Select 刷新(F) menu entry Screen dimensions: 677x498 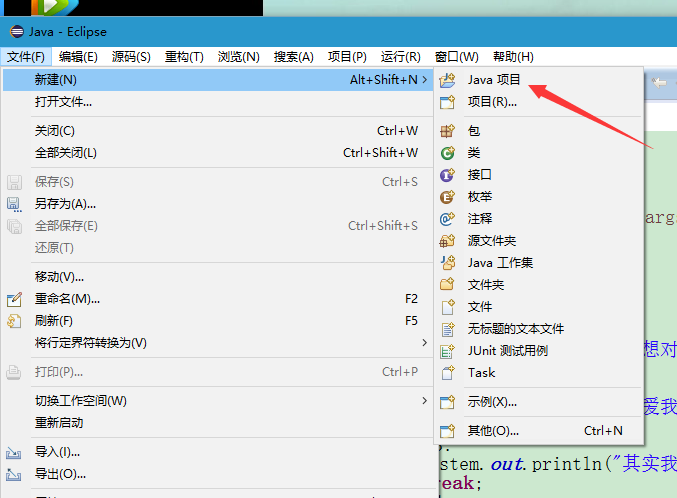(218, 321)
